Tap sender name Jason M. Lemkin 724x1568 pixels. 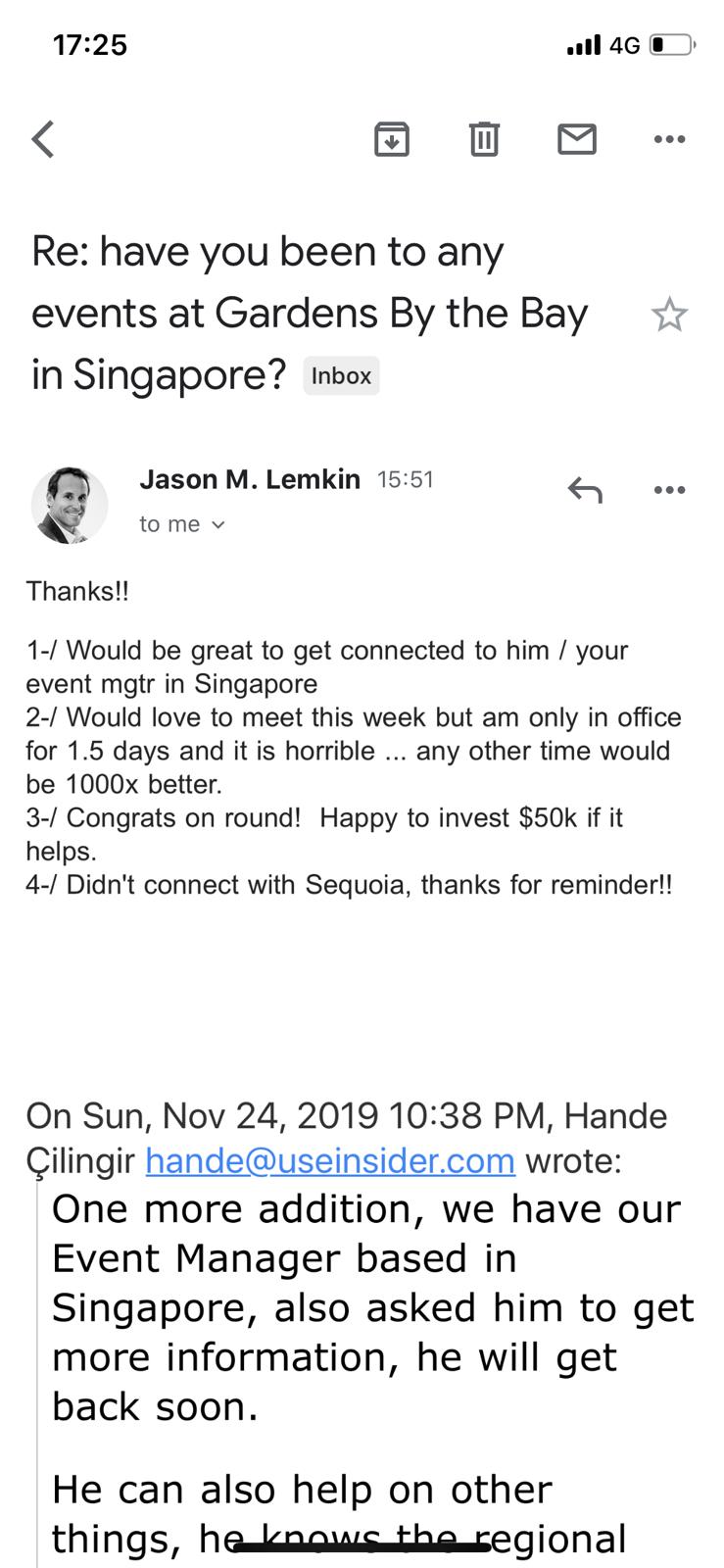point(250,479)
